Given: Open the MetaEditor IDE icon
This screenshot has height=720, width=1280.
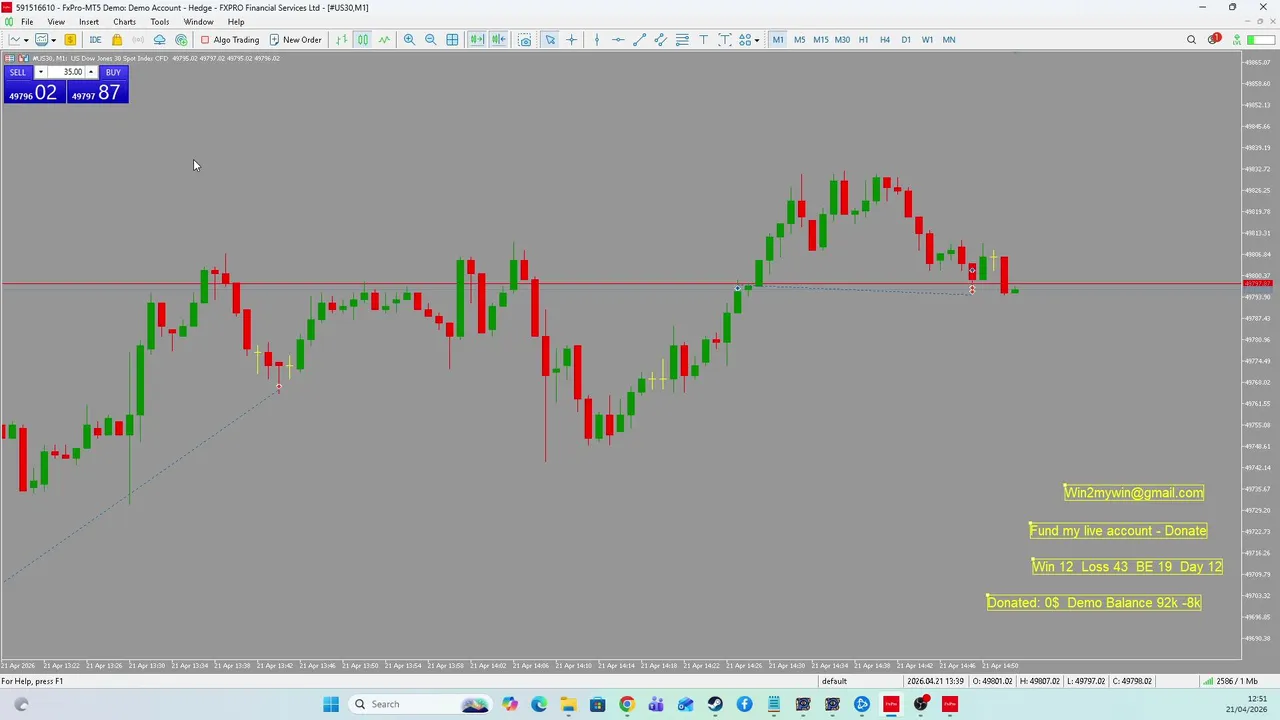Looking at the screenshot, I should [x=95, y=40].
